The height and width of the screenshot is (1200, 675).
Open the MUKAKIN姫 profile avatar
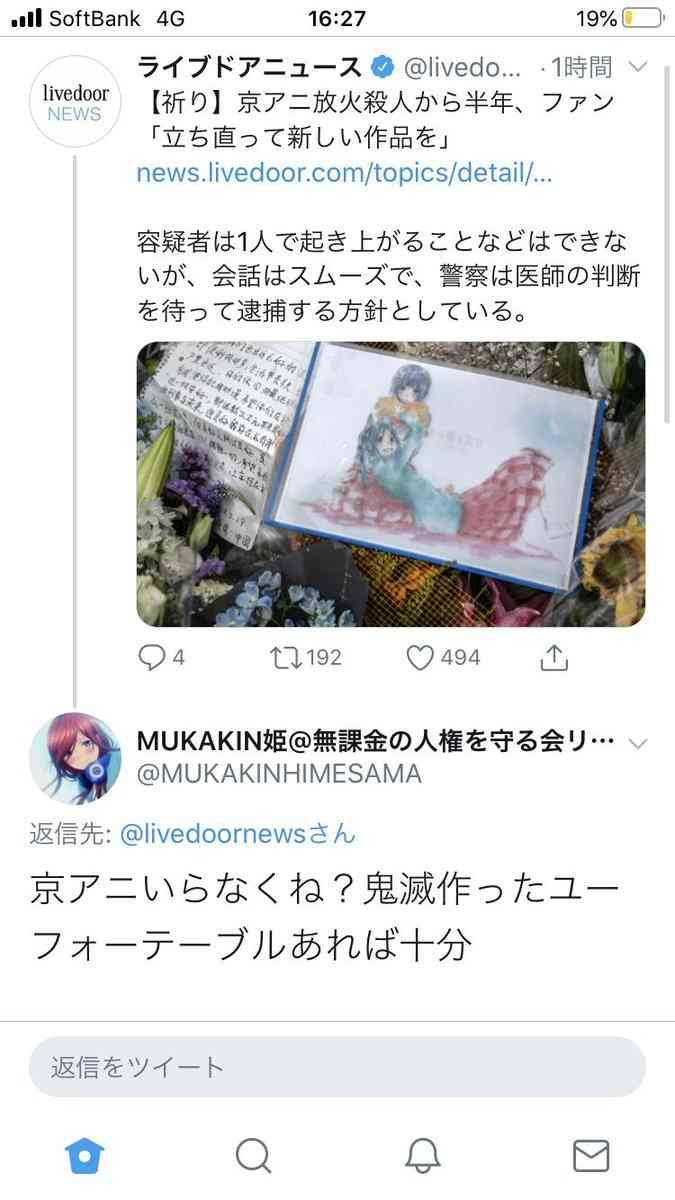click(x=74, y=758)
